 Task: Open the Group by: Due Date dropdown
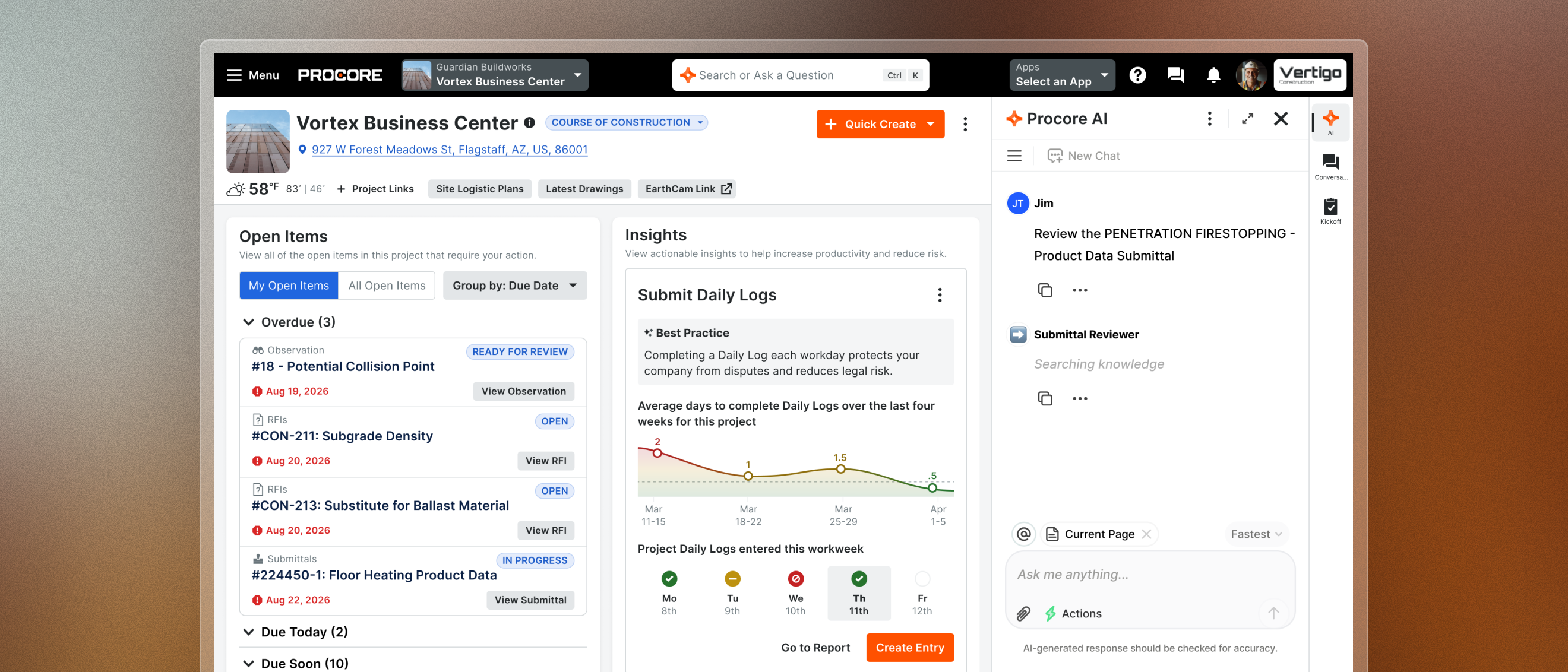click(515, 285)
